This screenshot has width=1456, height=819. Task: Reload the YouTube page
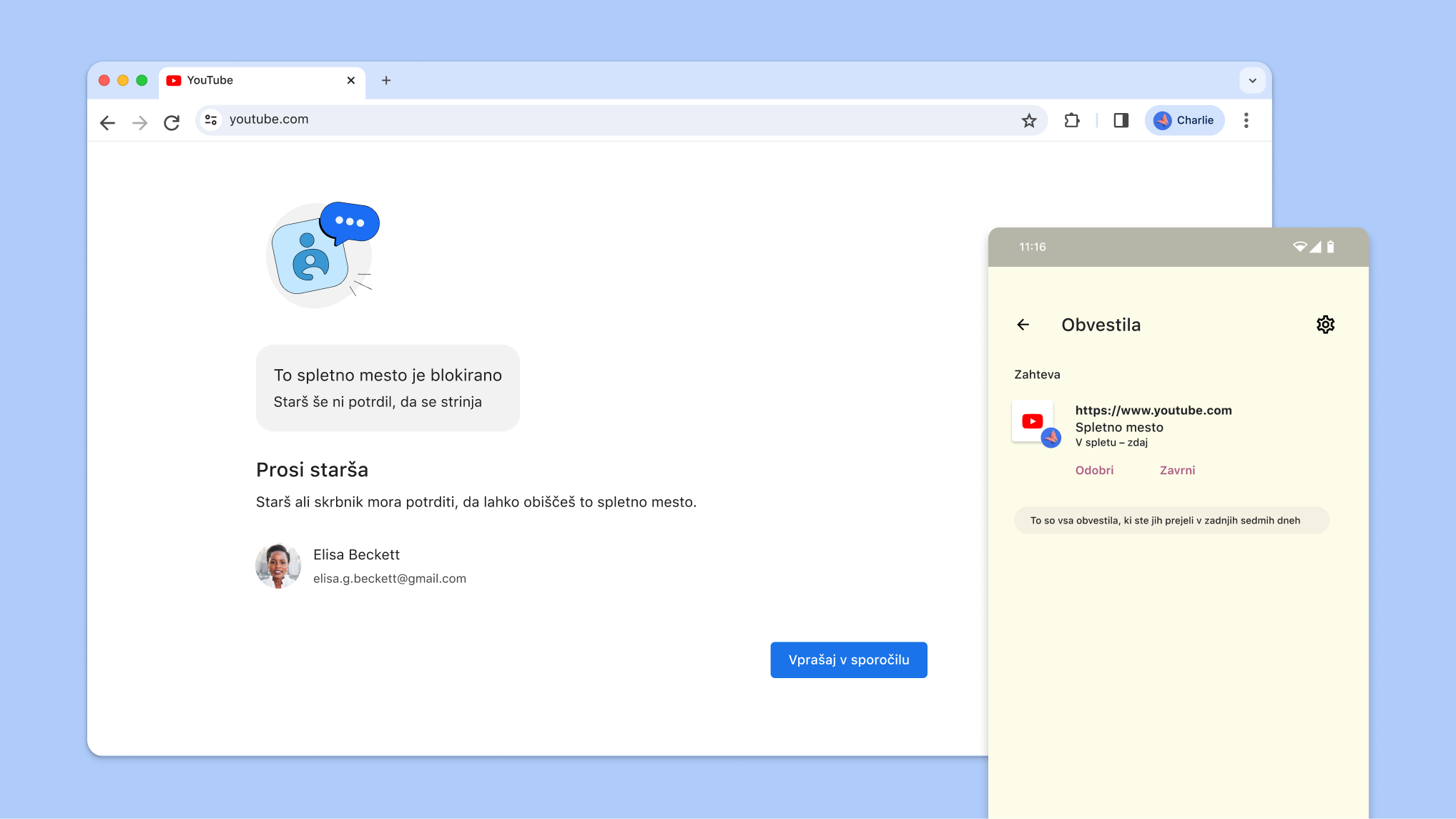(x=172, y=123)
